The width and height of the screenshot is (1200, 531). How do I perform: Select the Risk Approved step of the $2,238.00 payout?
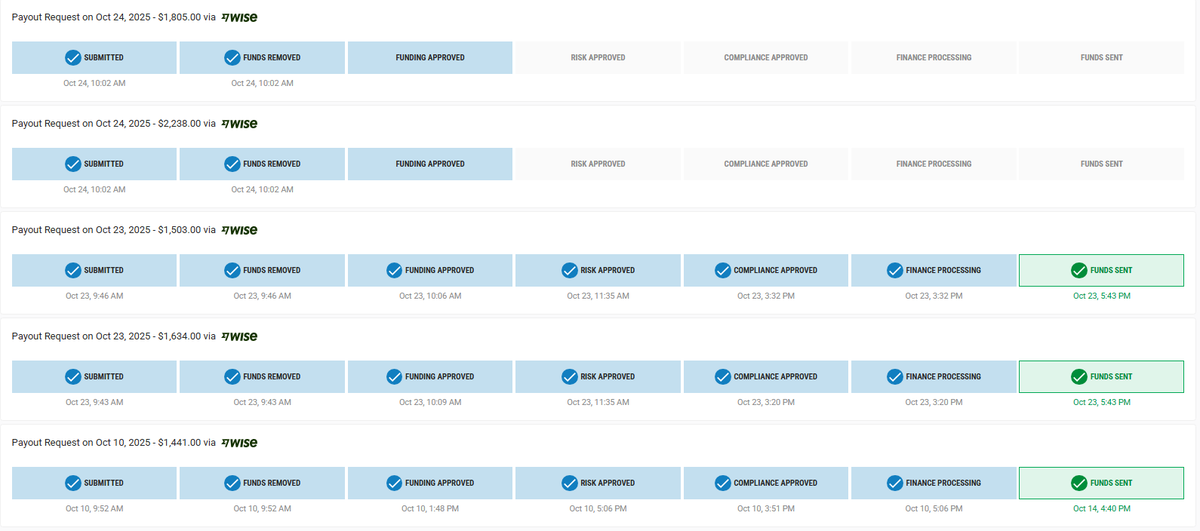(598, 164)
